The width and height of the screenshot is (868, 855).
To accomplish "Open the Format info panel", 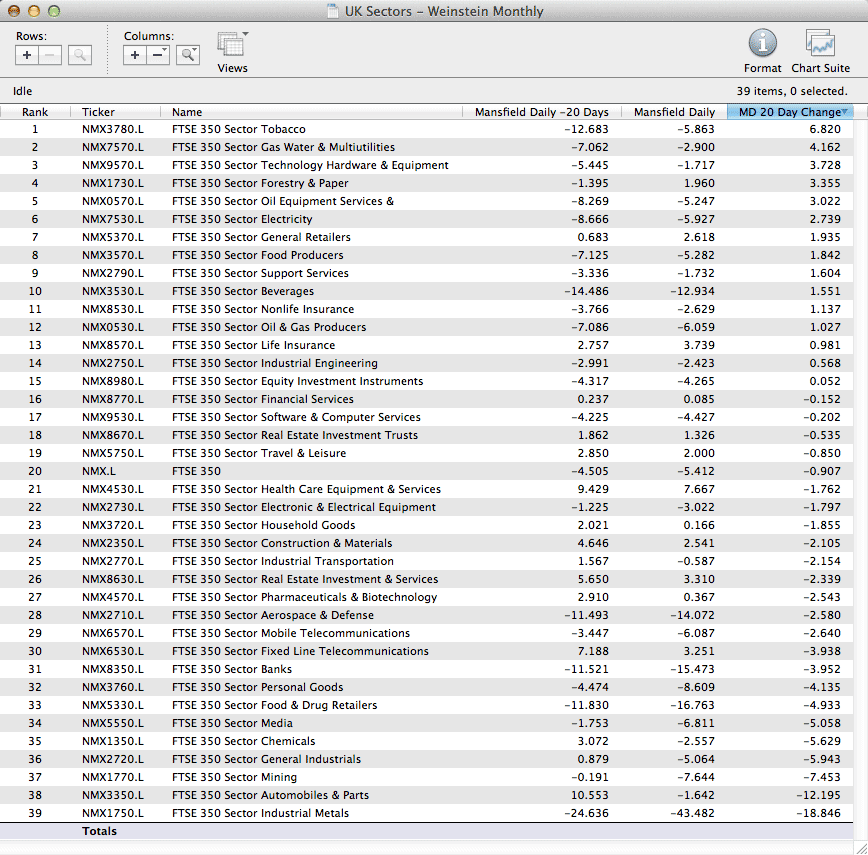I will point(762,43).
